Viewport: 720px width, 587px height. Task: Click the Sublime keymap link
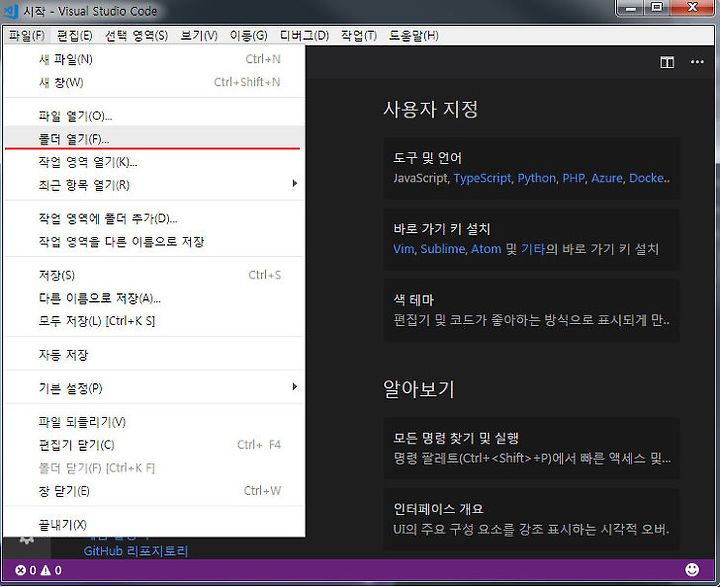tap(443, 249)
